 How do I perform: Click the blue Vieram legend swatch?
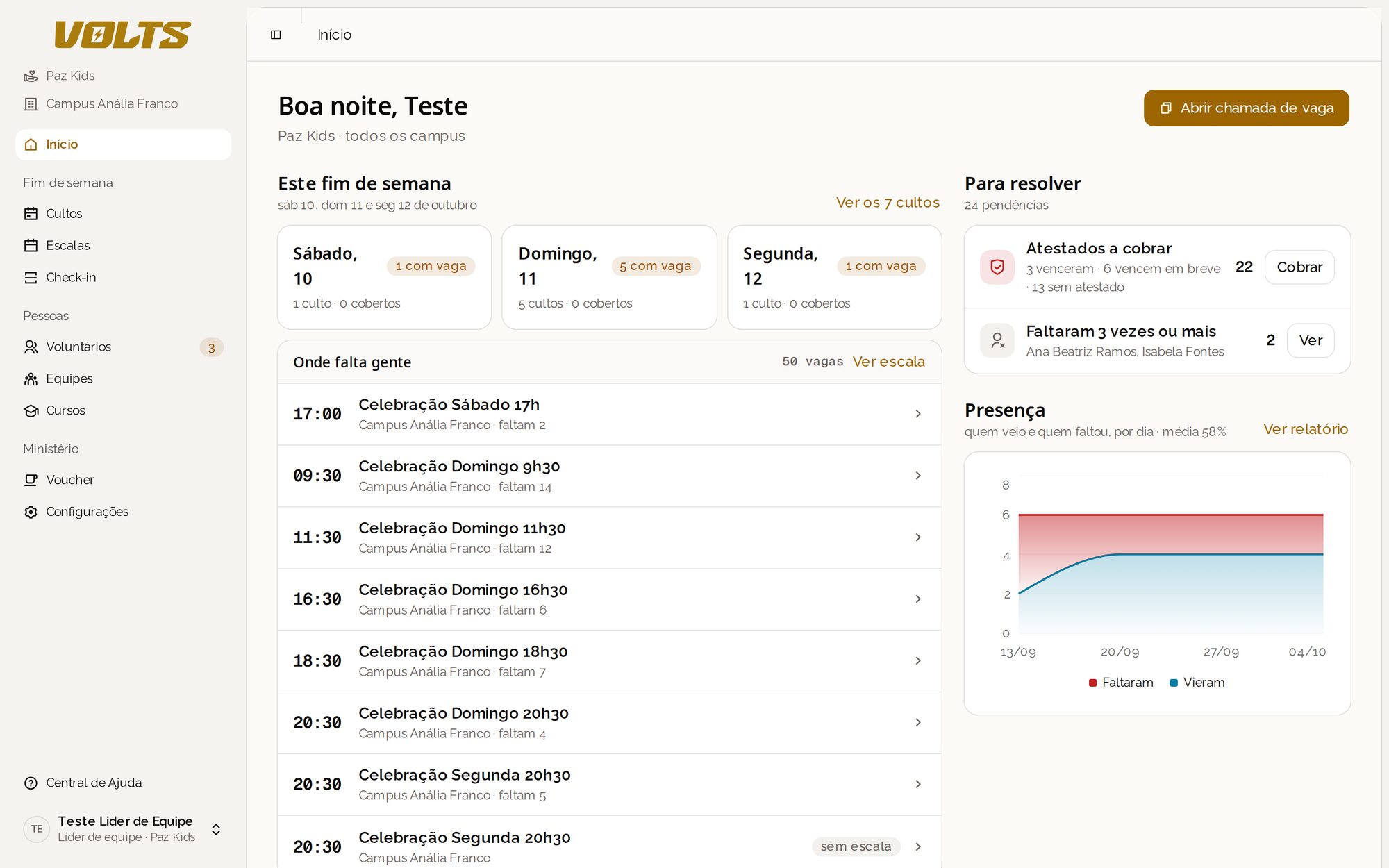tap(1174, 683)
